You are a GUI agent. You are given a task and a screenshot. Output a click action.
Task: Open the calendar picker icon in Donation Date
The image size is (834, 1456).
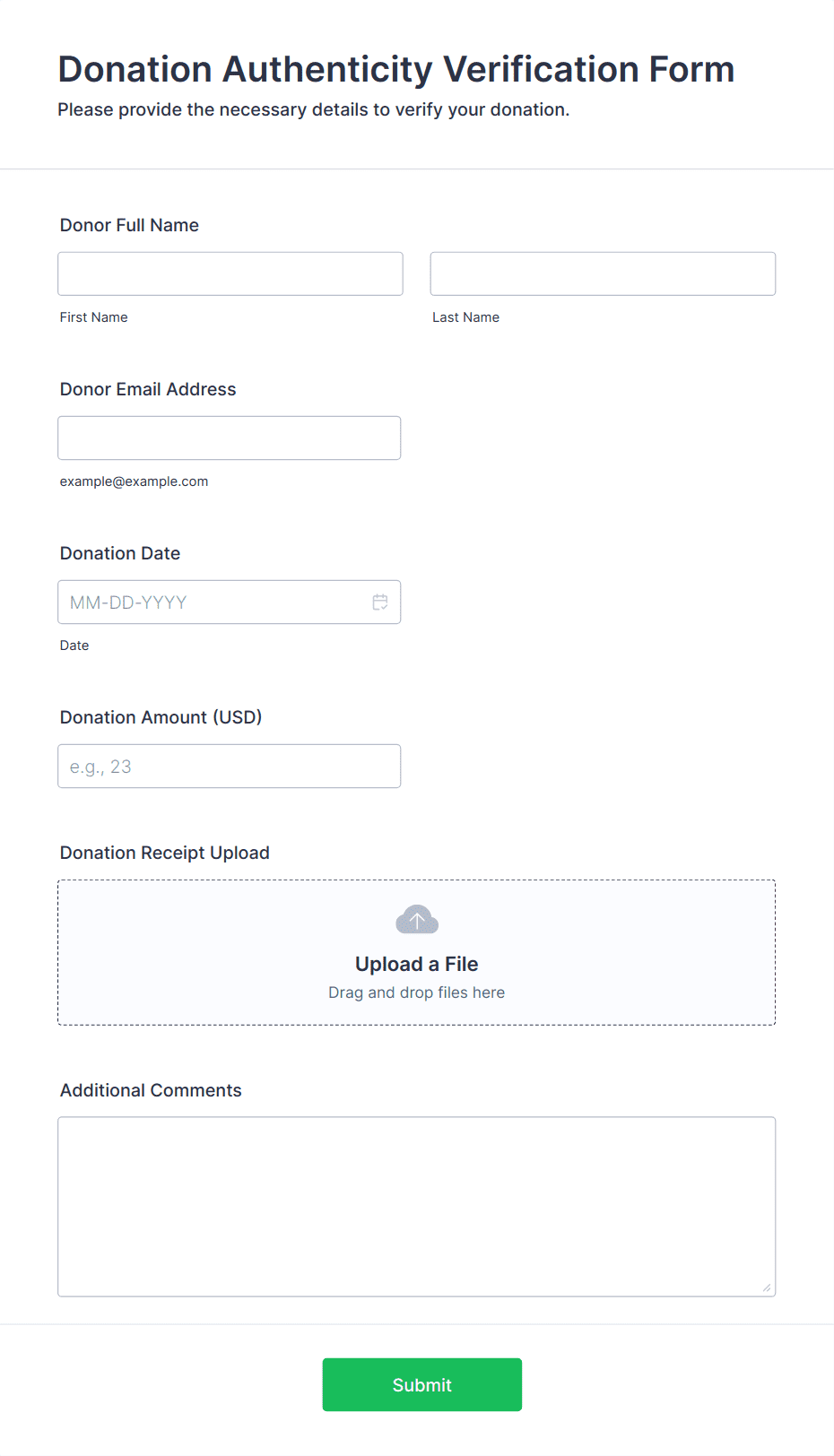(380, 602)
